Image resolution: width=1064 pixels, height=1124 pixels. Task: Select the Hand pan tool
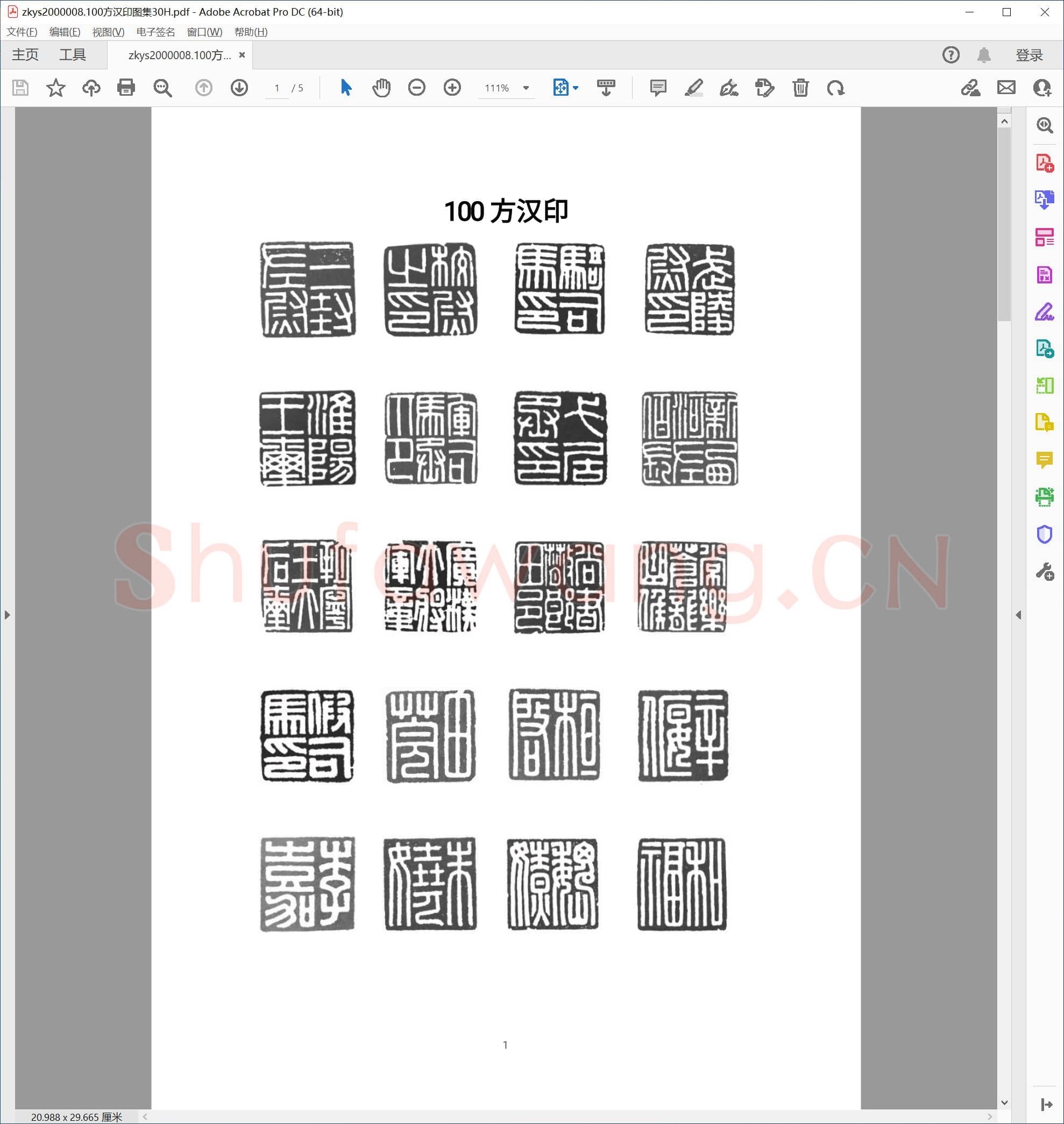click(381, 88)
